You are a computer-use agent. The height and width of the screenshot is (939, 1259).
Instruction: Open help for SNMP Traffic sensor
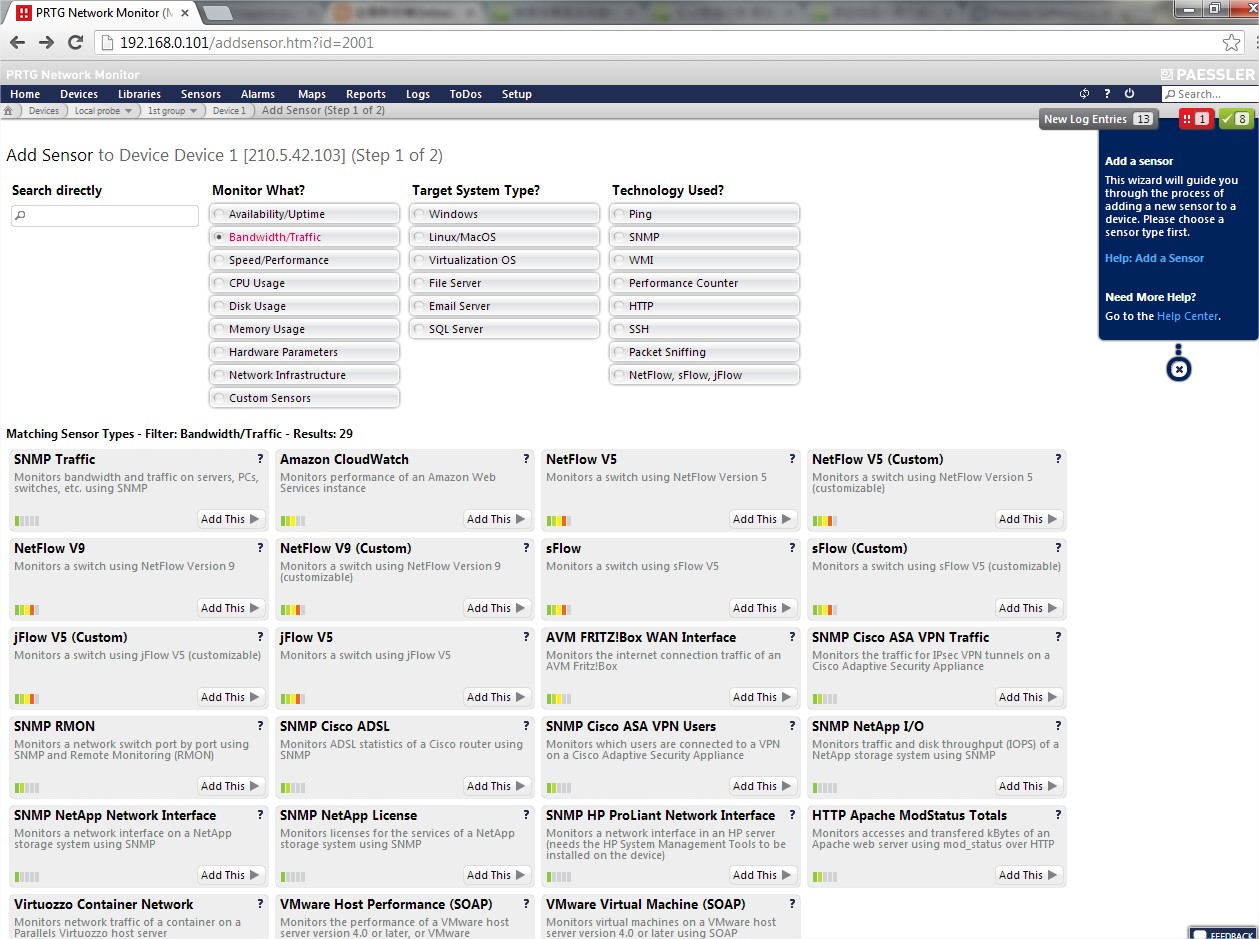(260, 459)
